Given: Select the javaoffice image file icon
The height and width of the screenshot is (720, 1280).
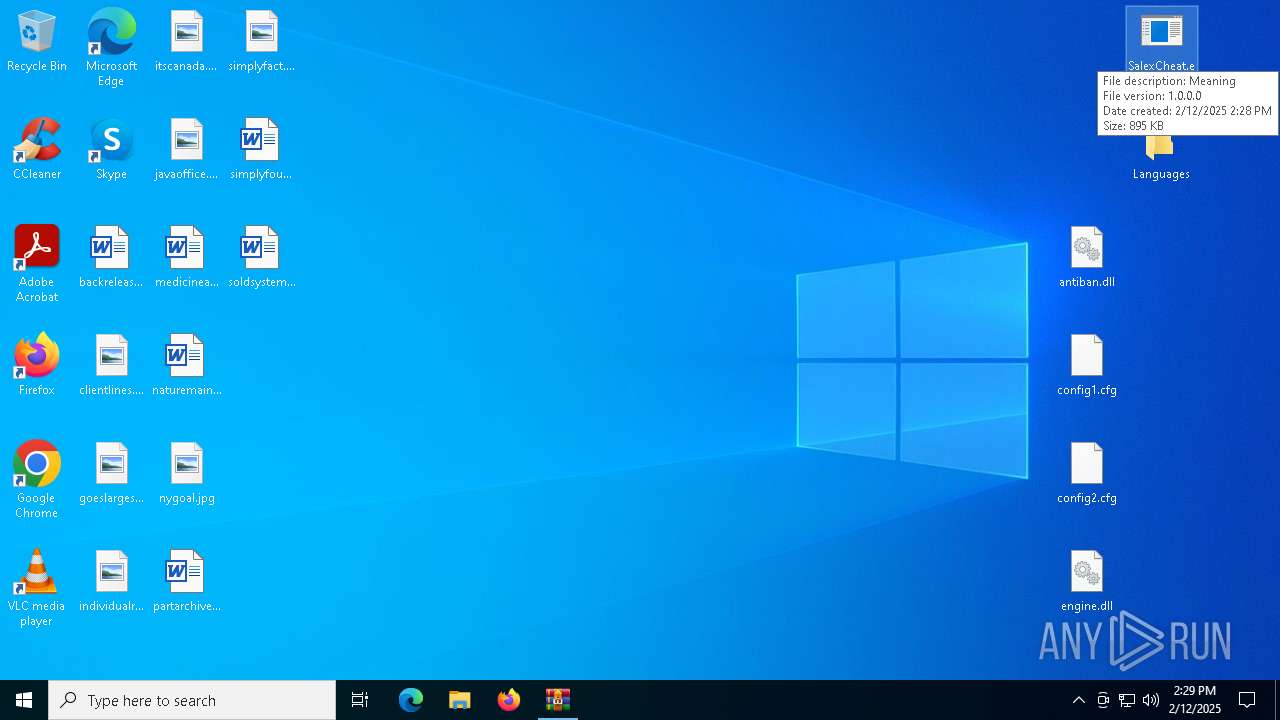Looking at the screenshot, I should (x=186, y=150).
